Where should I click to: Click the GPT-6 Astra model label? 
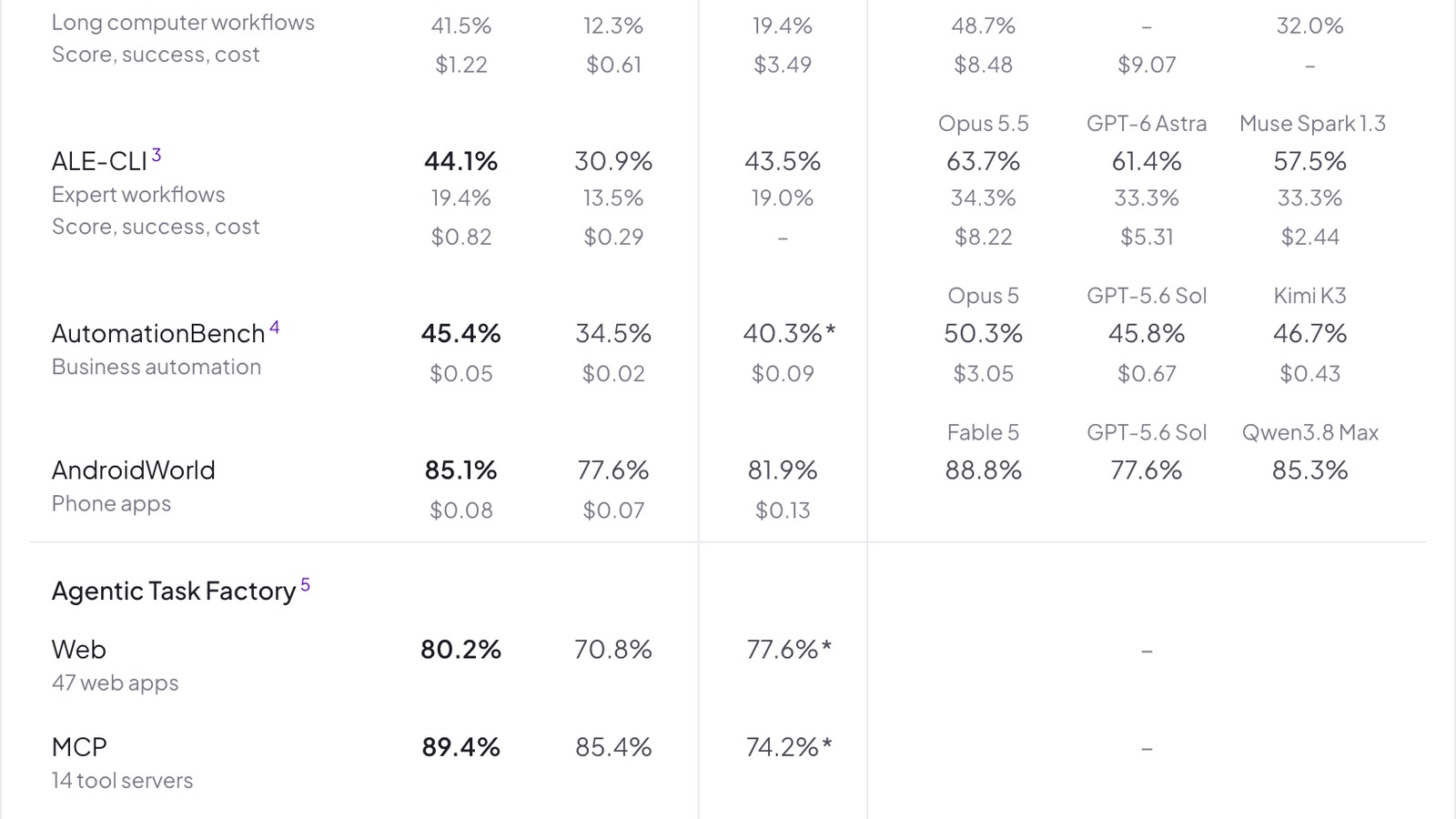1147,124
